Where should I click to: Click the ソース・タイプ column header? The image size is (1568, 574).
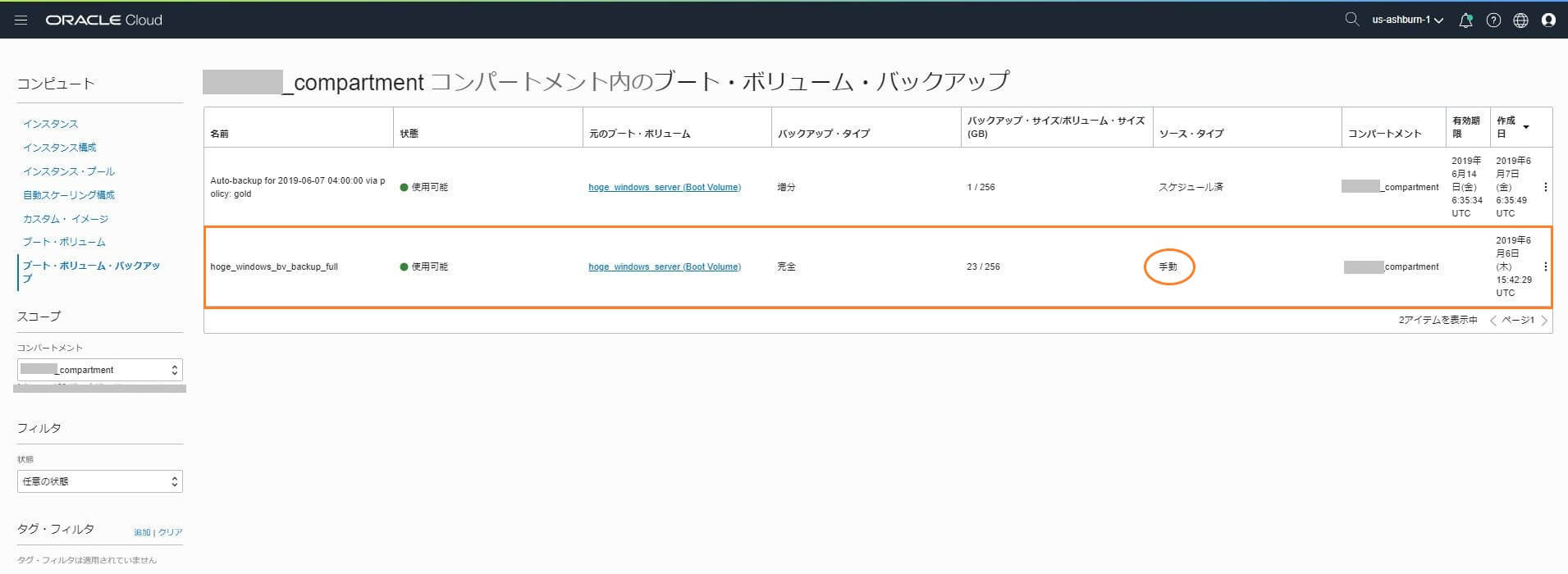coord(1191,134)
